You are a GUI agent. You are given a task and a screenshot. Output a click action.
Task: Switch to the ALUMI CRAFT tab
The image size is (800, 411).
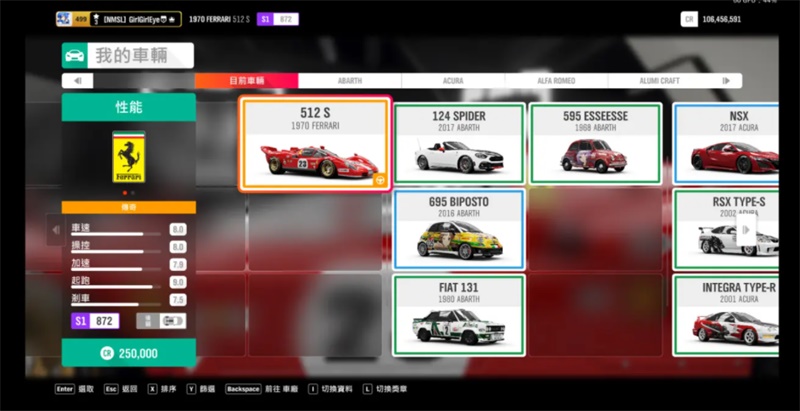(x=659, y=81)
